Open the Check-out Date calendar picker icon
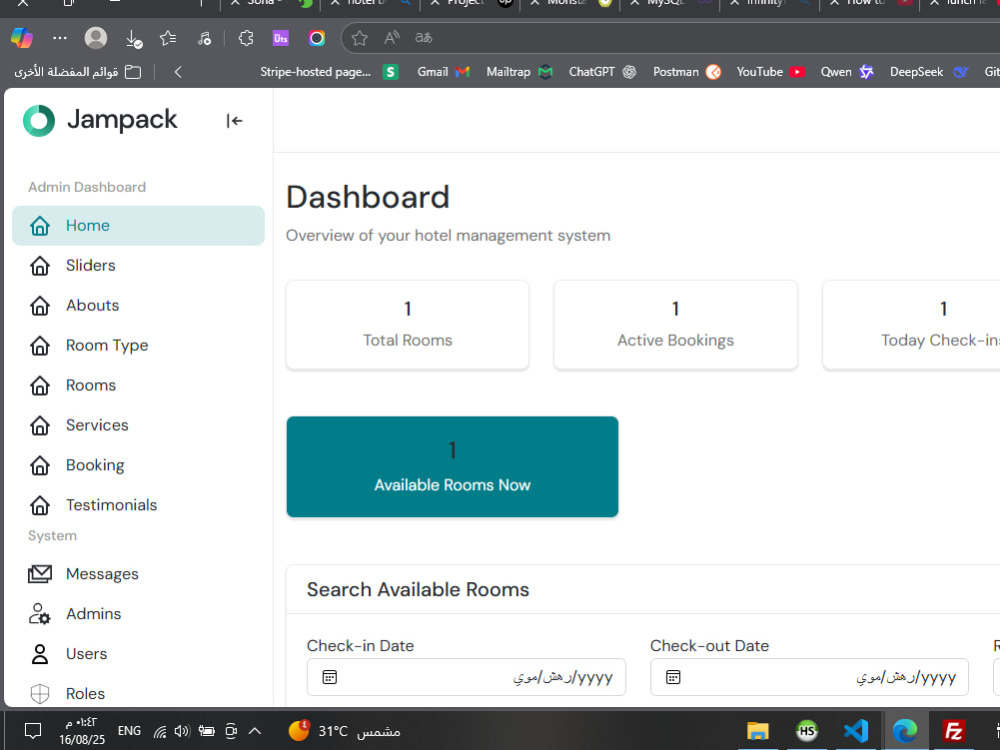The width and height of the screenshot is (1000, 750). click(x=673, y=677)
